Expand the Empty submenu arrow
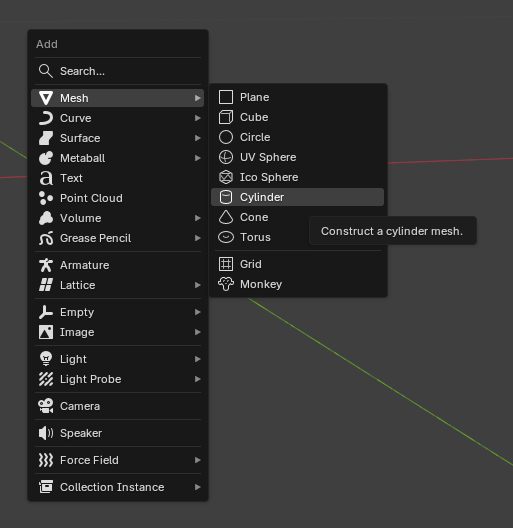This screenshot has width=513, height=528. pos(198,312)
